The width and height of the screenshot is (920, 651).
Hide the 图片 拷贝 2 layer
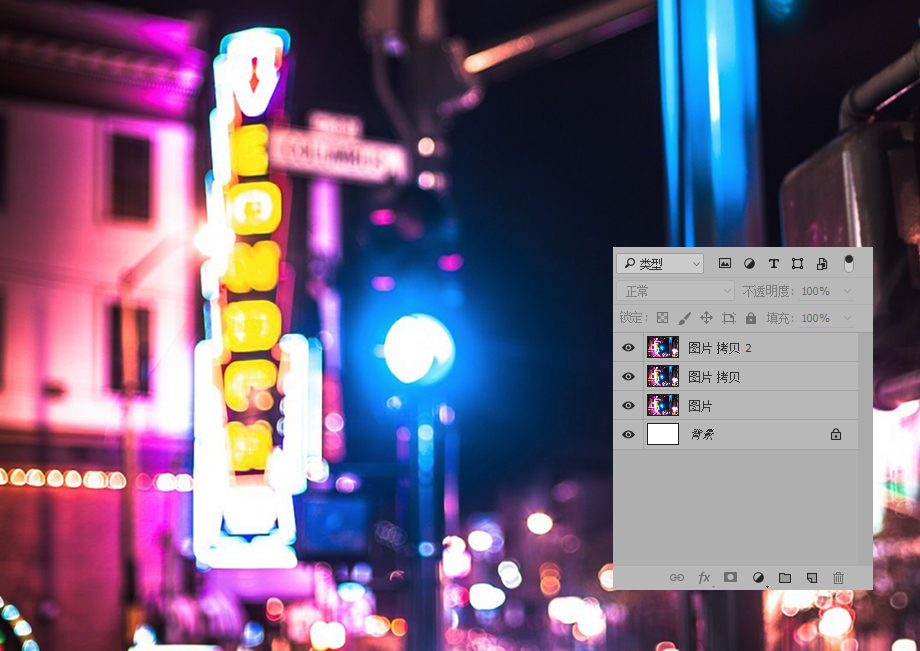click(628, 348)
